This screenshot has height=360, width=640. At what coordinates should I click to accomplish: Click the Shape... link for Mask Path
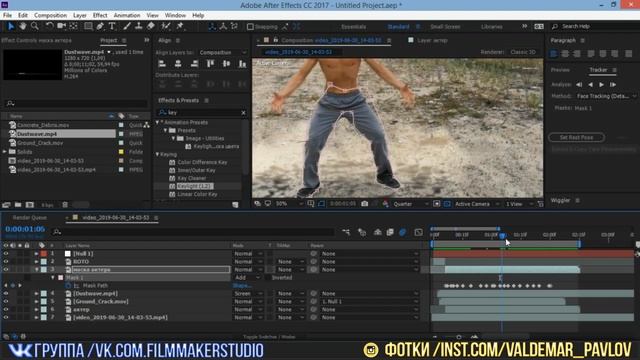[242, 286]
